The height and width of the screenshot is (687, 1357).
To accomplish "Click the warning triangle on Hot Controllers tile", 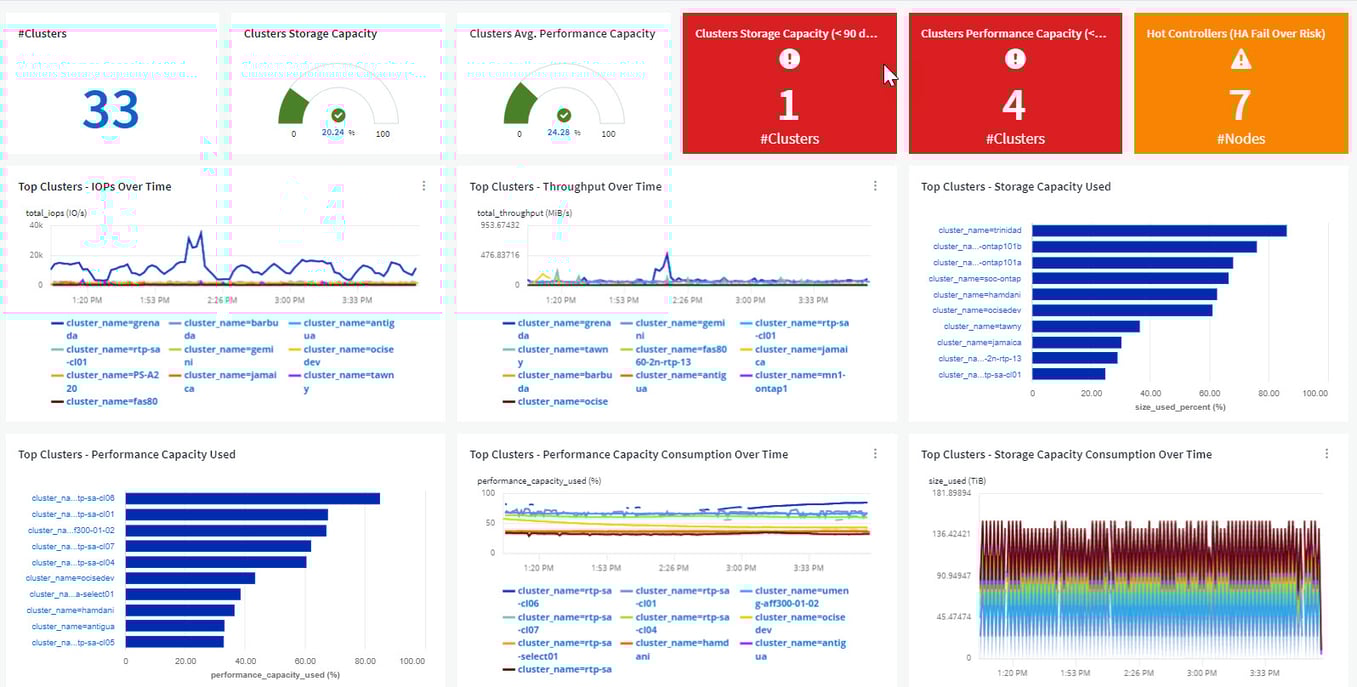I will (x=1241, y=59).
